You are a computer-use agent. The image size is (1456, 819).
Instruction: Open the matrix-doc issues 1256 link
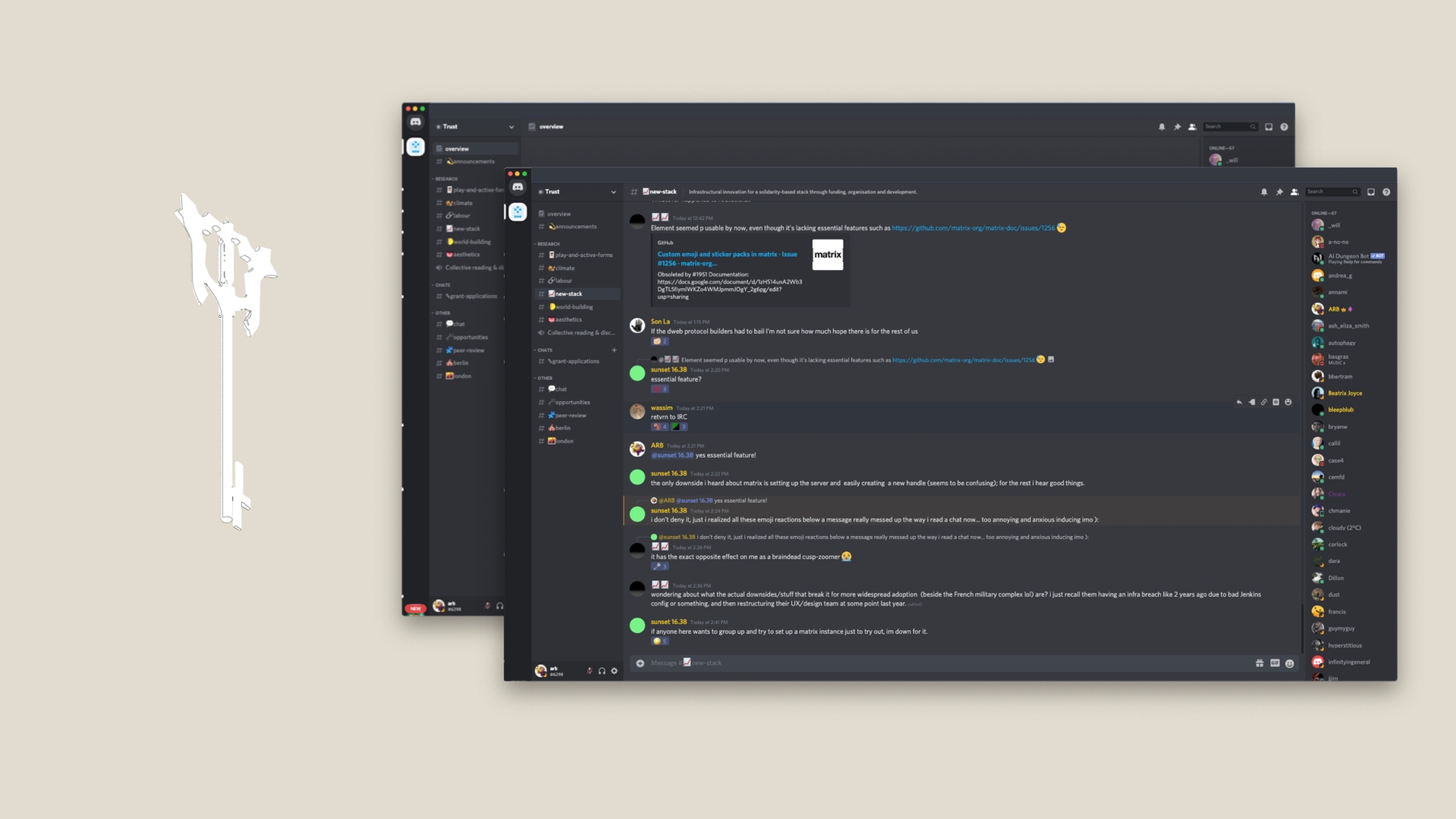click(x=973, y=228)
